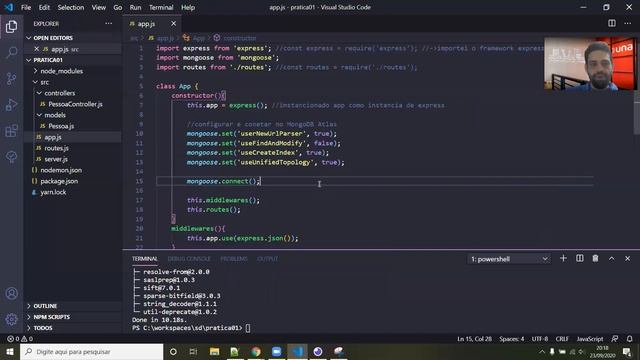640x360 pixels.
Task: Change indentation via Spaces: 4
Action: [x=511, y=339]
